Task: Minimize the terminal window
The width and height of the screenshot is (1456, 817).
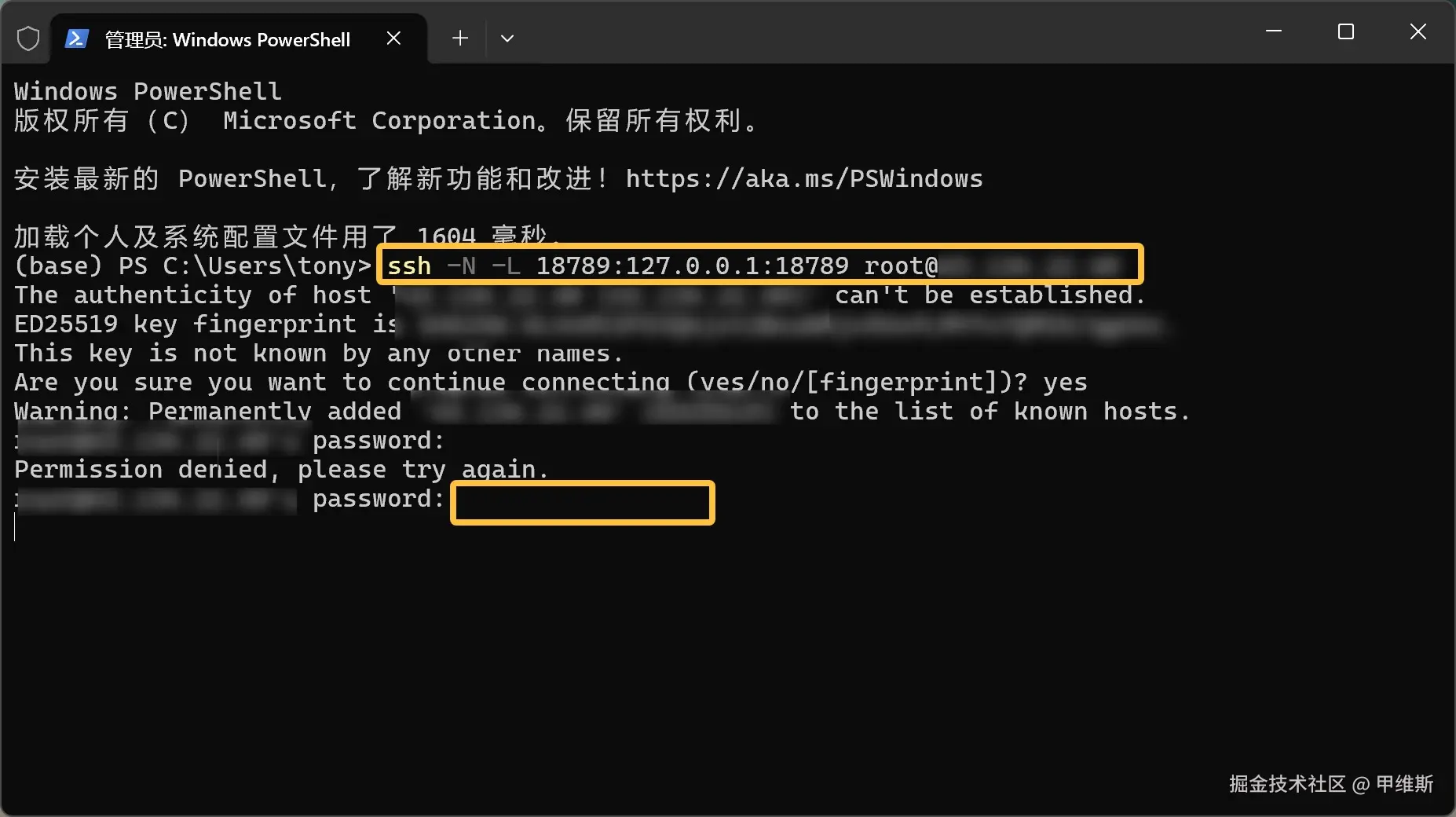Action: coord(1274,31)
